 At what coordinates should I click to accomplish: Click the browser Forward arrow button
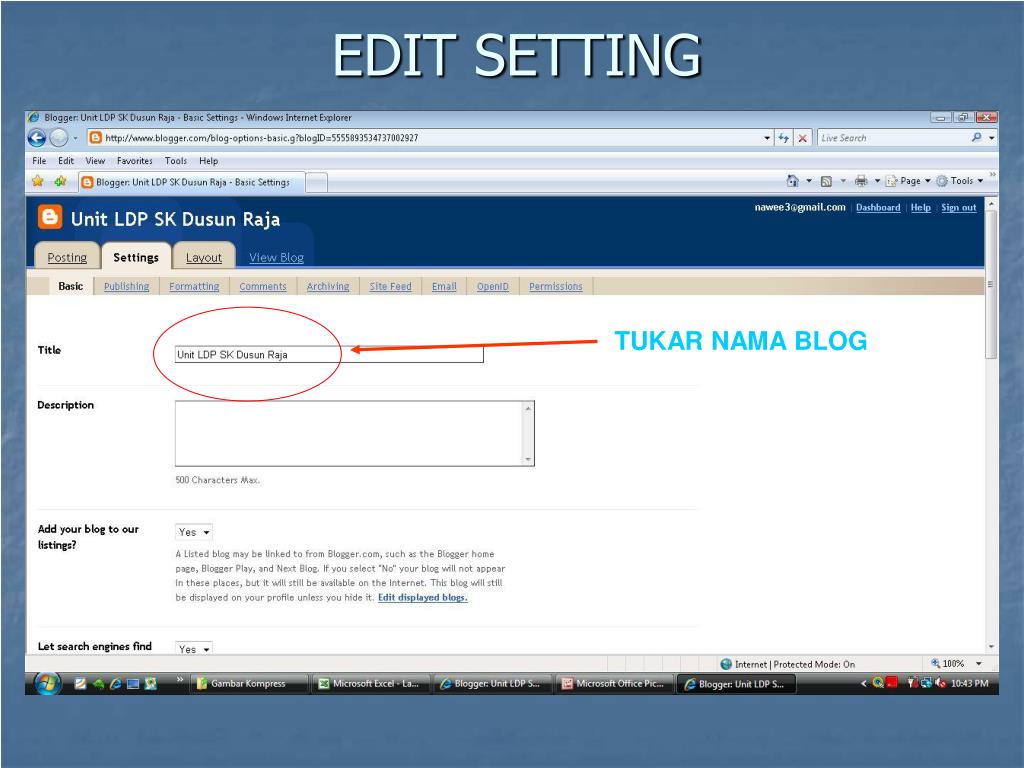(x=59, y=138)
